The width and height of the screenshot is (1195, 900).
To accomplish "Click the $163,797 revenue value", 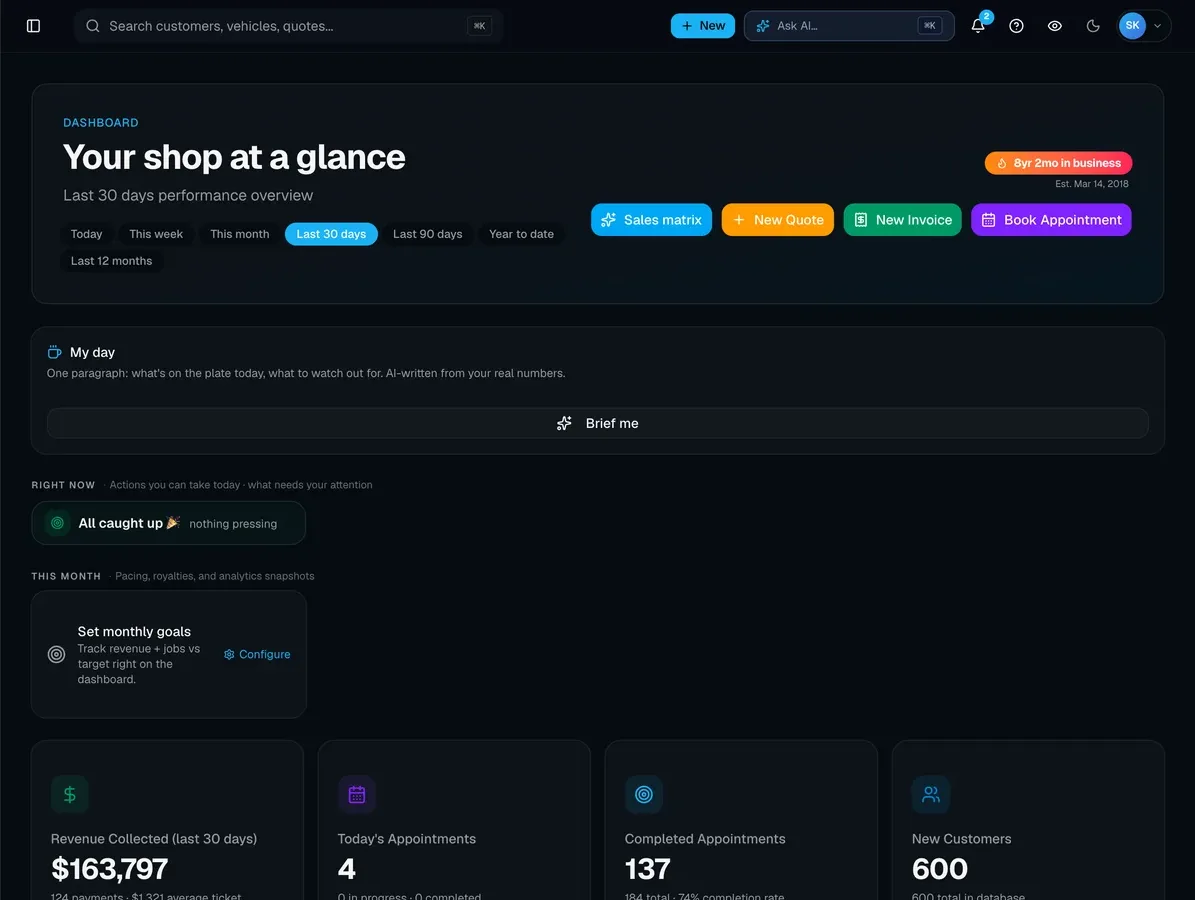I will tap(110, 869).
